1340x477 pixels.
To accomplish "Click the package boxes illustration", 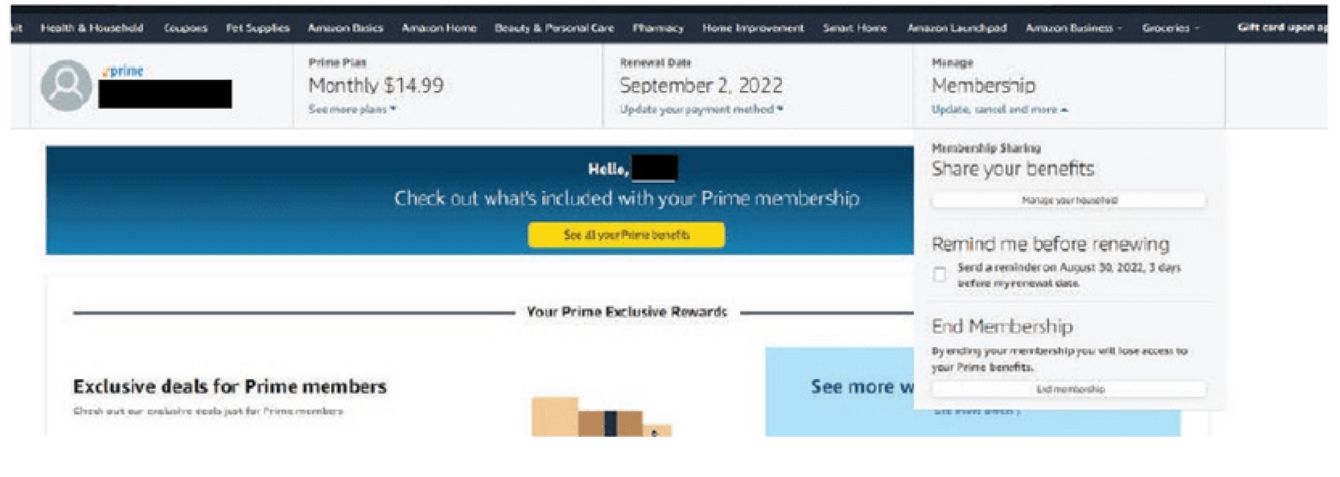I will pos(600,417).
